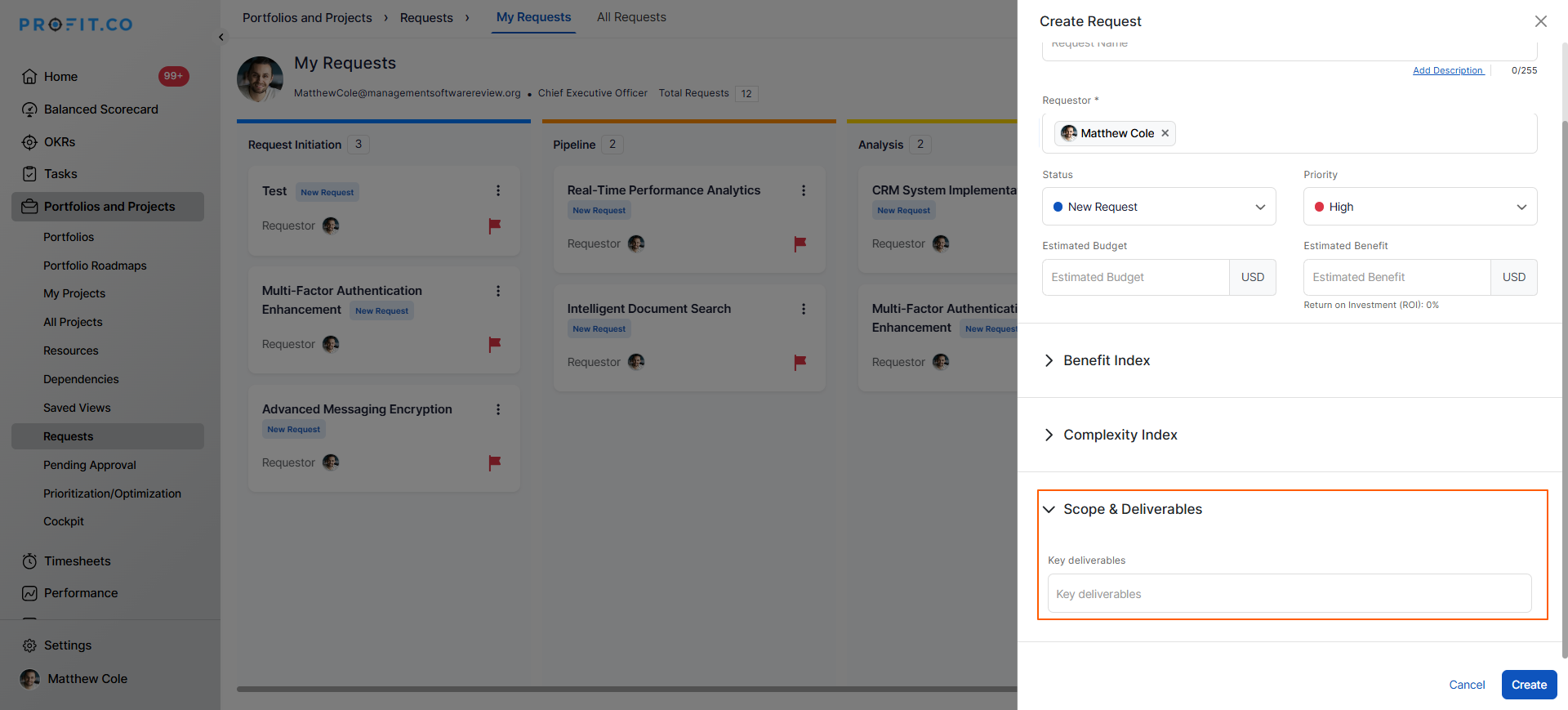Open Prioritization/Optimization in the sidebar

coord(113,493)
